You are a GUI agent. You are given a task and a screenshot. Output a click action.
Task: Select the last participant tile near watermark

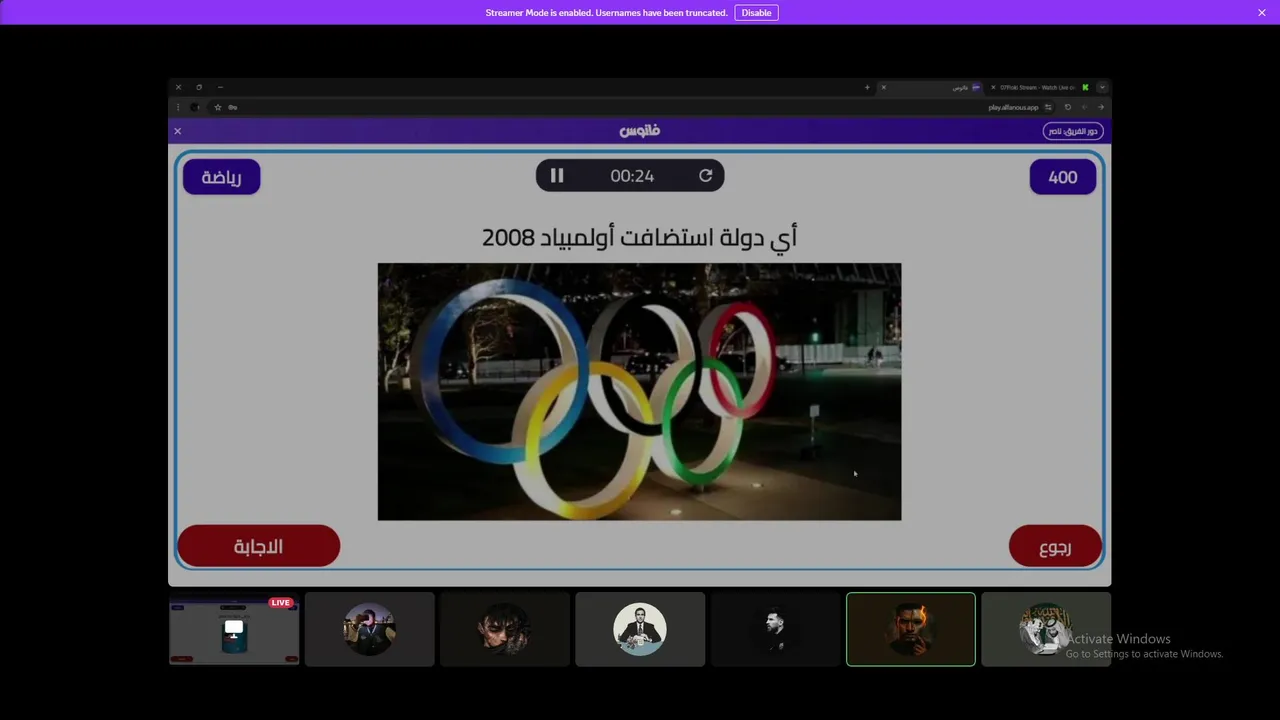pyautogui.click(x=1046, y=629)
